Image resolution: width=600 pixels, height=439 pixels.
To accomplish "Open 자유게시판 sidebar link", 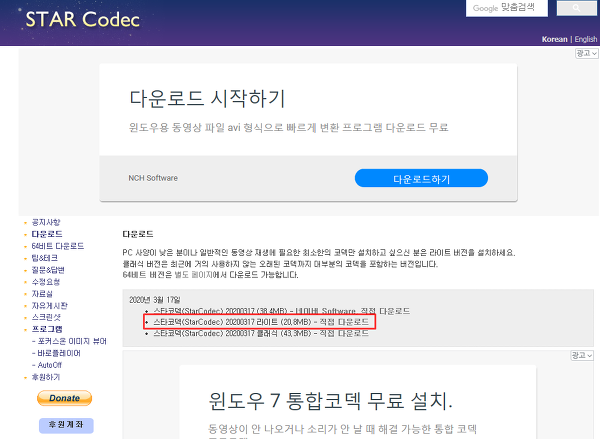I will [x=49, y=305].
